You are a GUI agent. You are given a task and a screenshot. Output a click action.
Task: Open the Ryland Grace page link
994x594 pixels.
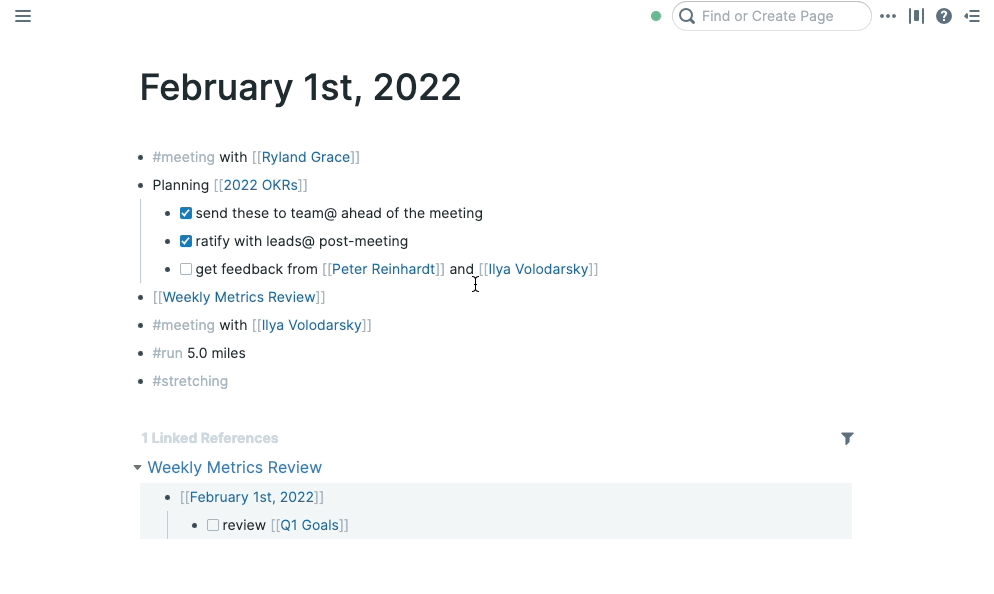306,157
